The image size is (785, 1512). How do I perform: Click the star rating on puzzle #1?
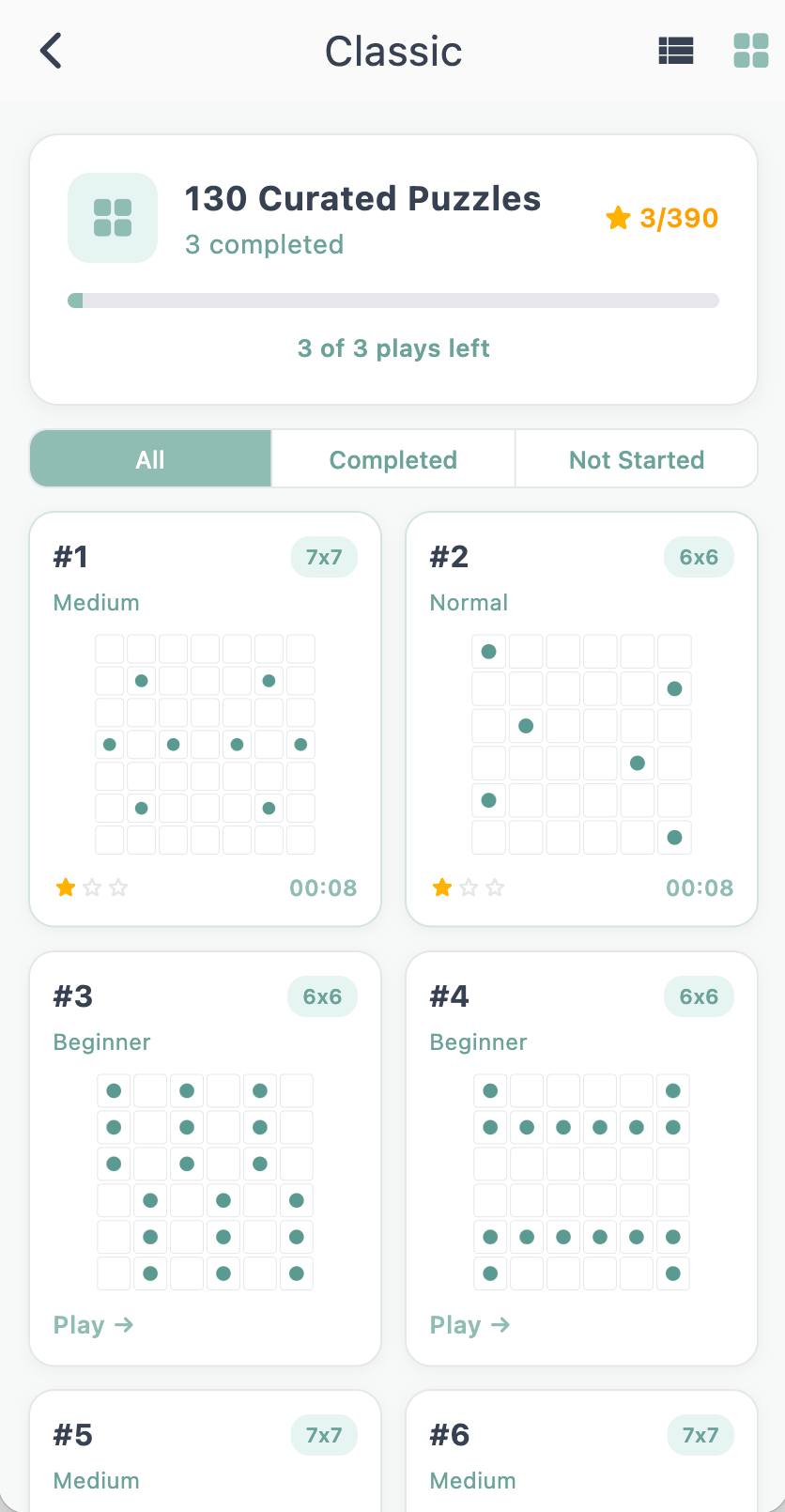pyautogui.click(x=92, y=887)
